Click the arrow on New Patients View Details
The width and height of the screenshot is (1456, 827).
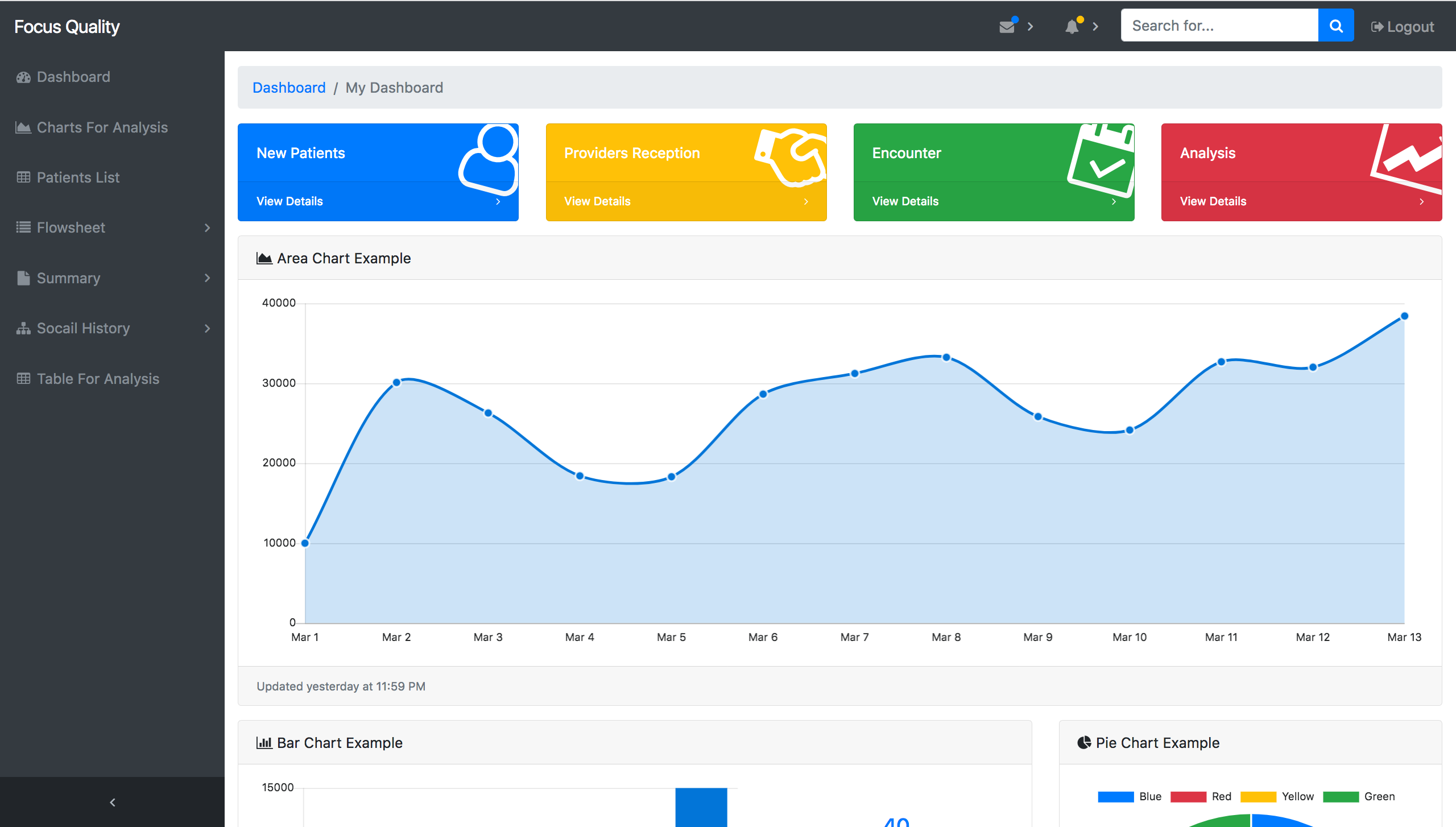(x=498, y=201)
